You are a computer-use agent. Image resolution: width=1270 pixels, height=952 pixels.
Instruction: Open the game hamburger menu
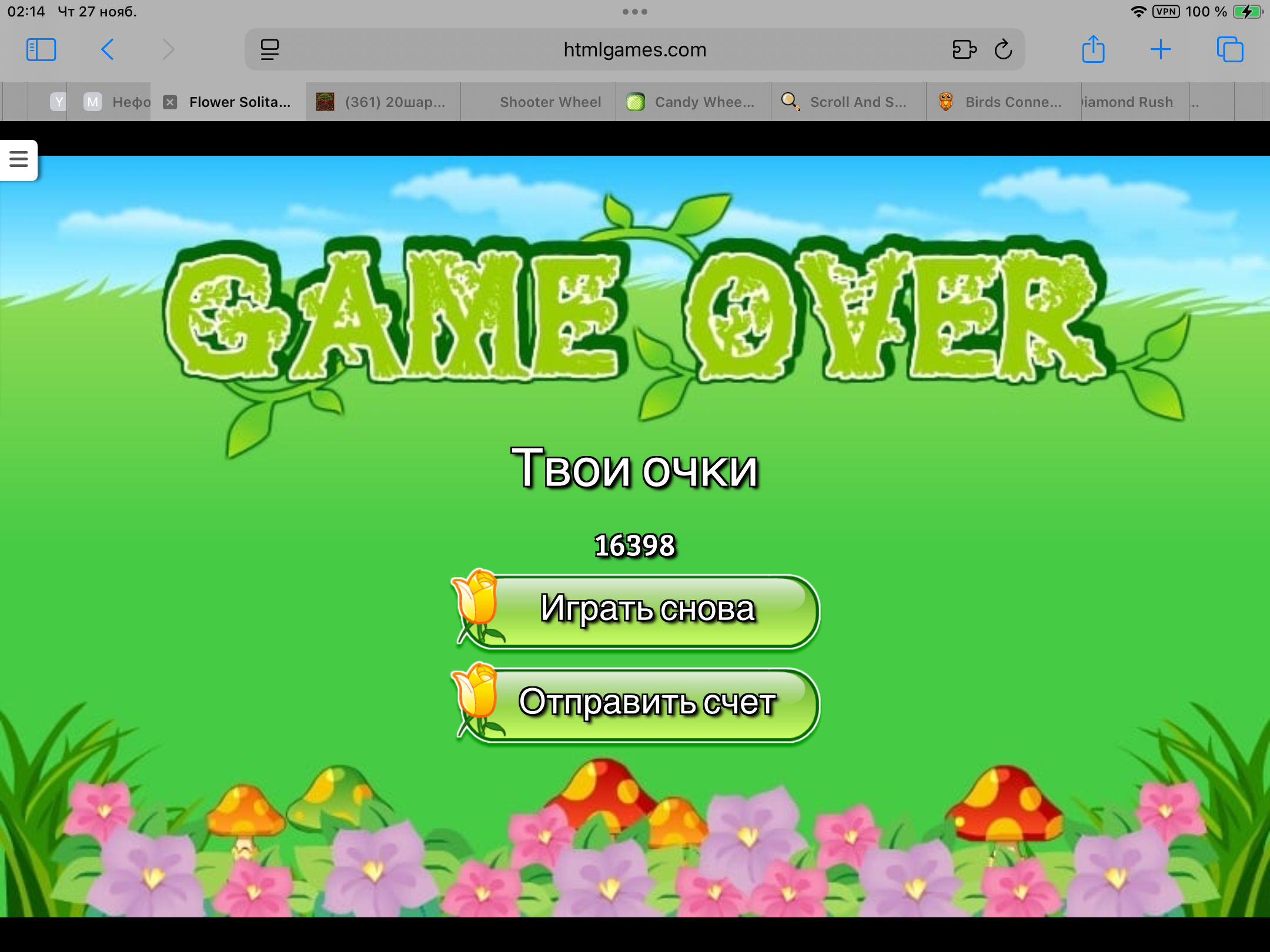[x=19, y=159]
